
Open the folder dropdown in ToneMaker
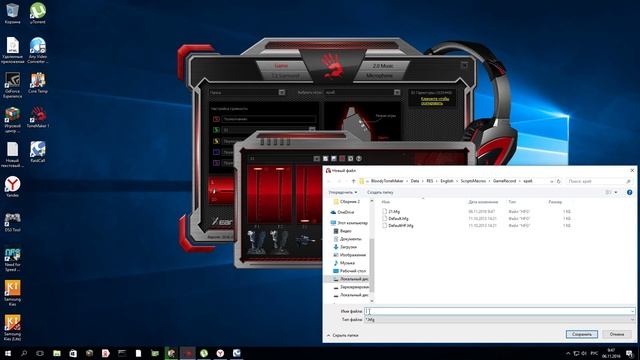(x=282, y=92)
